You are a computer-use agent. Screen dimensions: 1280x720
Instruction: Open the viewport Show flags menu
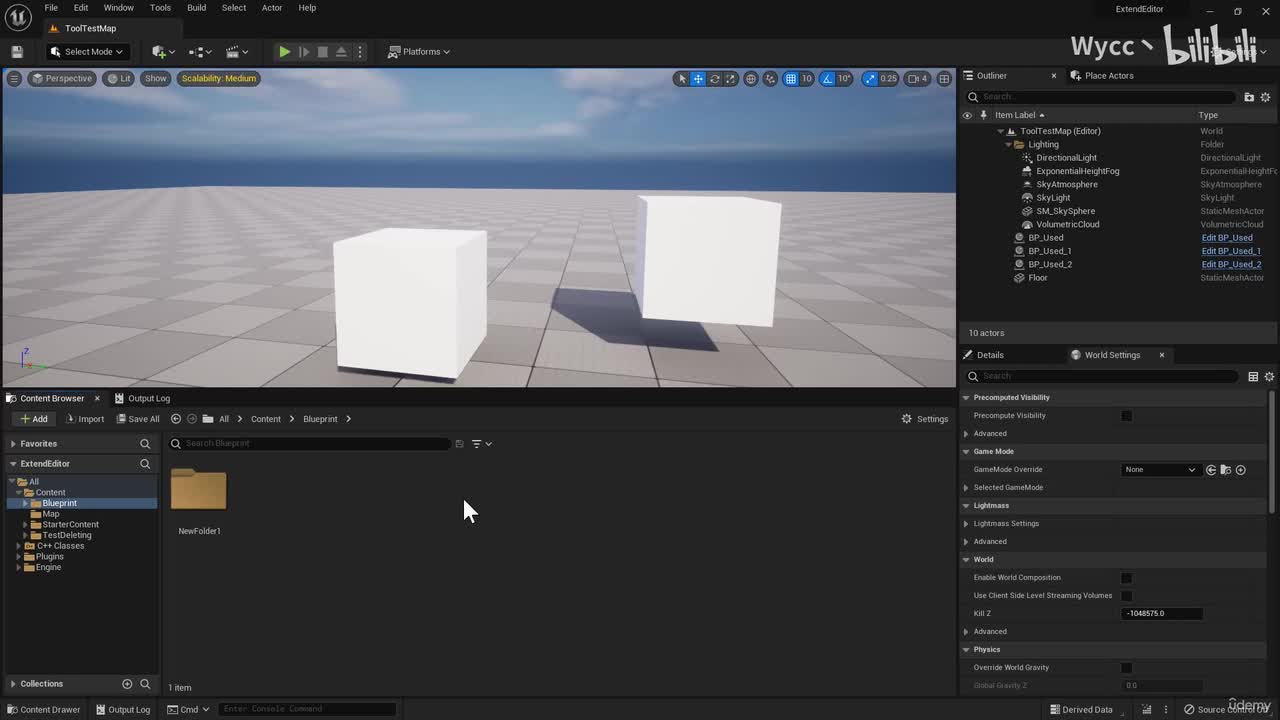[156, 78]
